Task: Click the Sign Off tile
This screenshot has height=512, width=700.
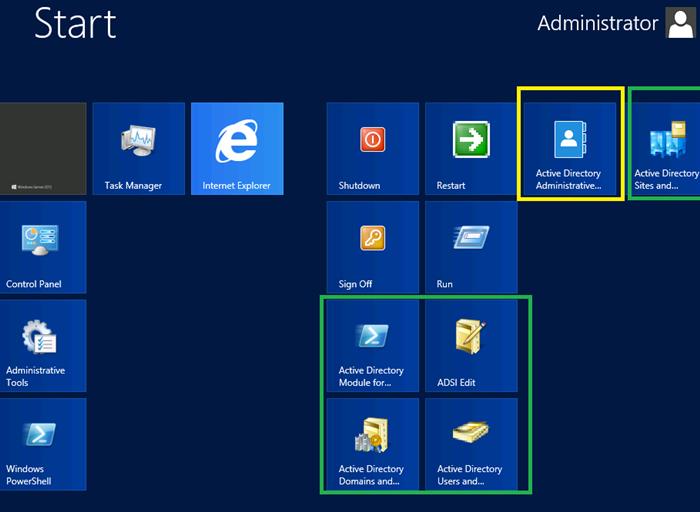Action: pyautogui.click(x=373, y=247)
